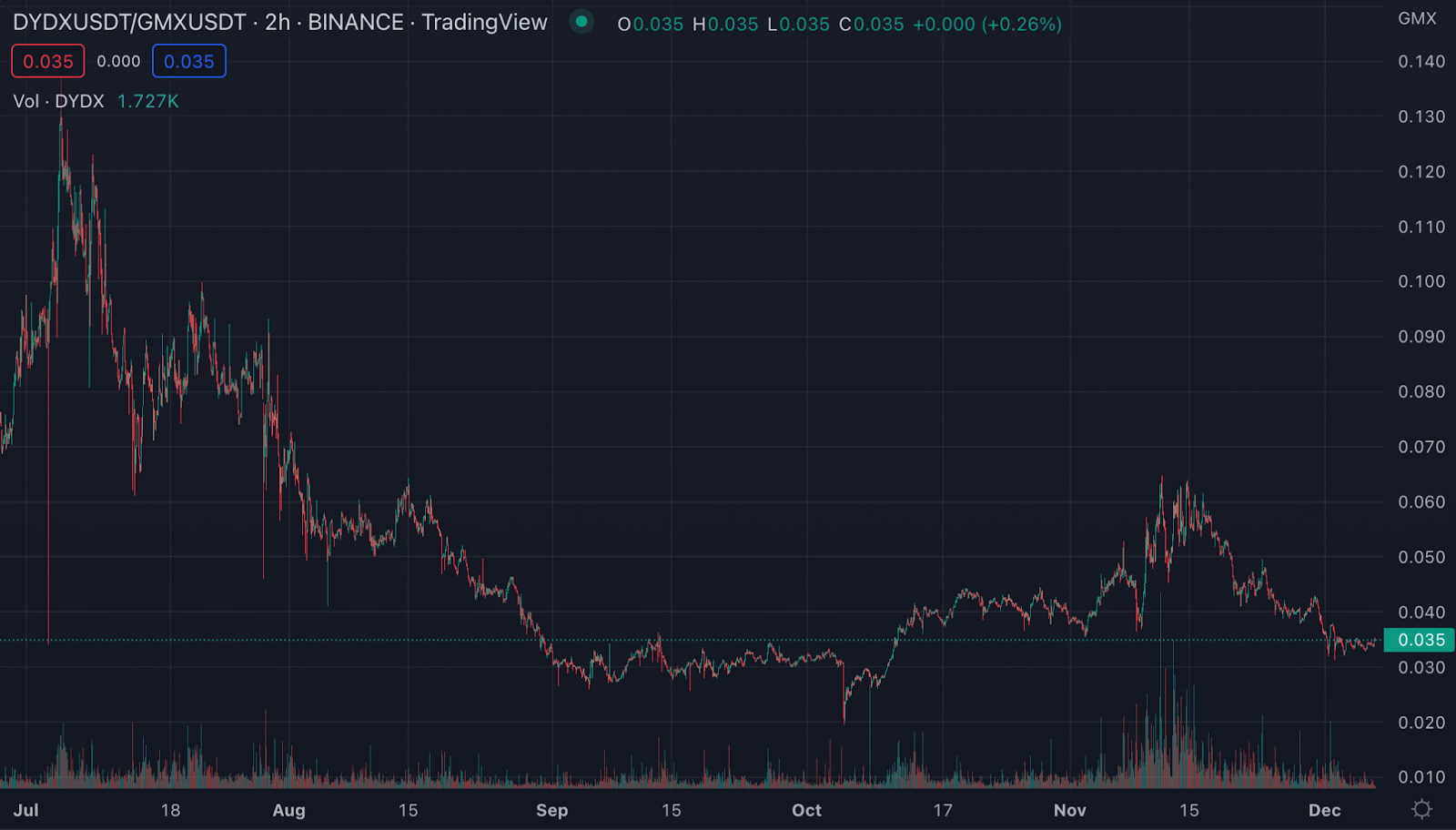Click the 1.727K volume value

coord(148,101)
